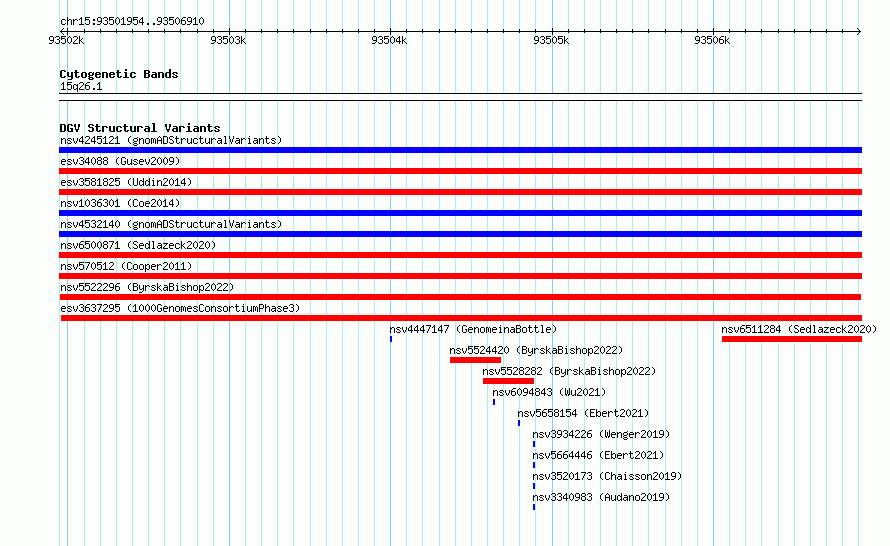Click the nsv6511284 (Sedlazeck2020) label
Viewport: 890px width, 546px height.
tap(799, 329)
